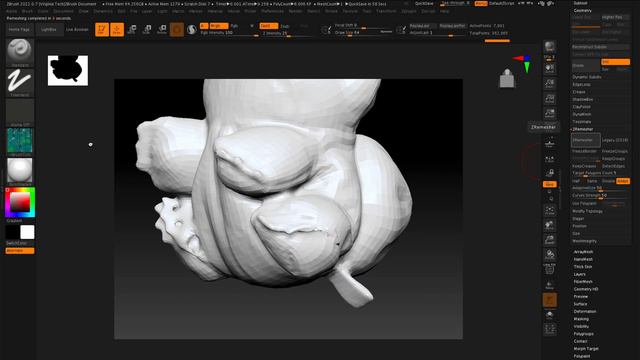This screenshot has height=360, width=640.
Task: Adjust the Z Intensity slider
Action: click(287, 33)
